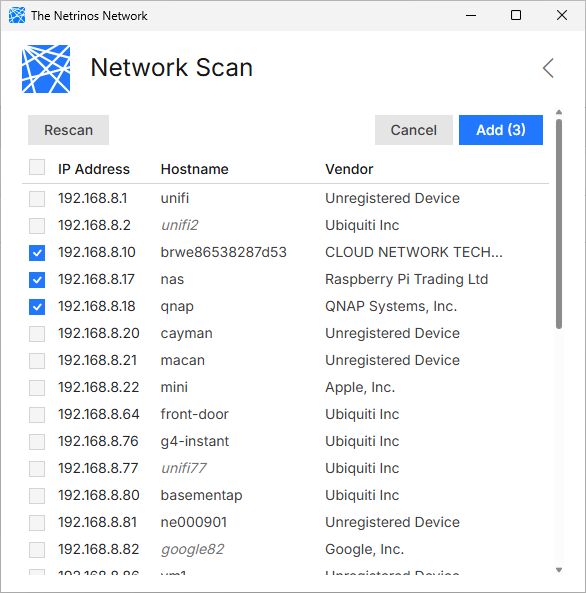Click the scrollbar down arrow
This screenshot has width=586, height=593.
pos(559,570)
